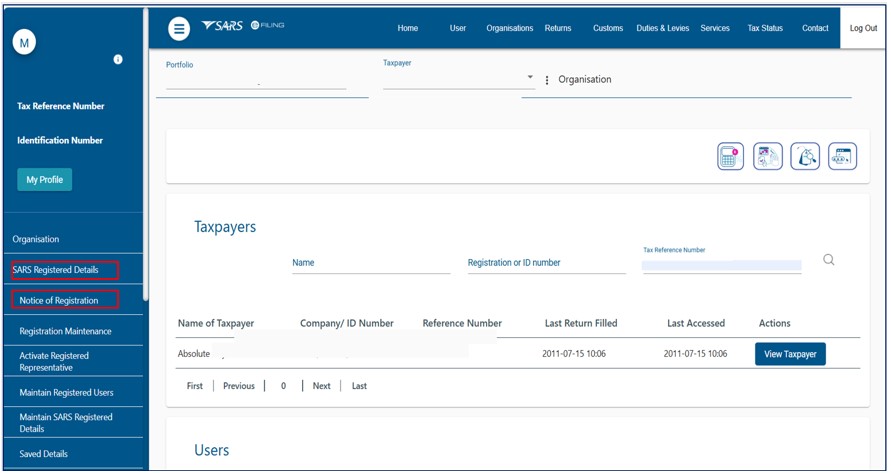891x473 pixels.
Task: Open the calculator icon tile
Action: (730, 156)
